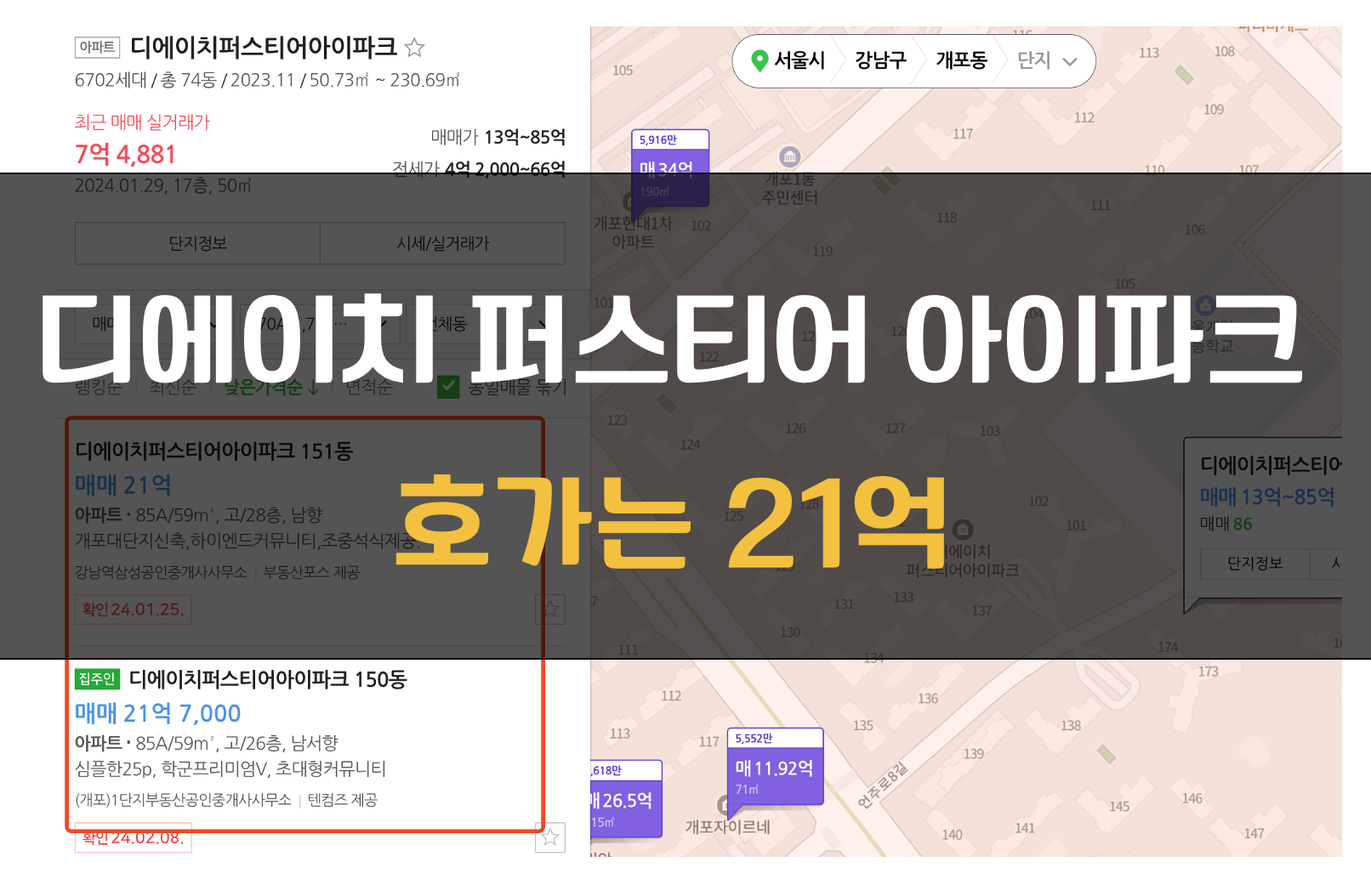Screen dimensions: 1371x896
Task: Star the 디에이치퍼스티어아이파크 complex title as favorite
Action: tap(414, 48)
